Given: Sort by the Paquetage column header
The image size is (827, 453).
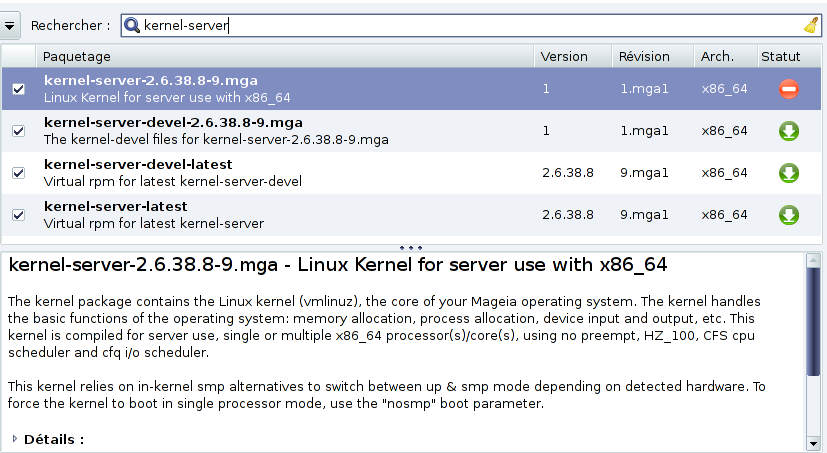Looking at the screenshot, I should pos(285,56).
